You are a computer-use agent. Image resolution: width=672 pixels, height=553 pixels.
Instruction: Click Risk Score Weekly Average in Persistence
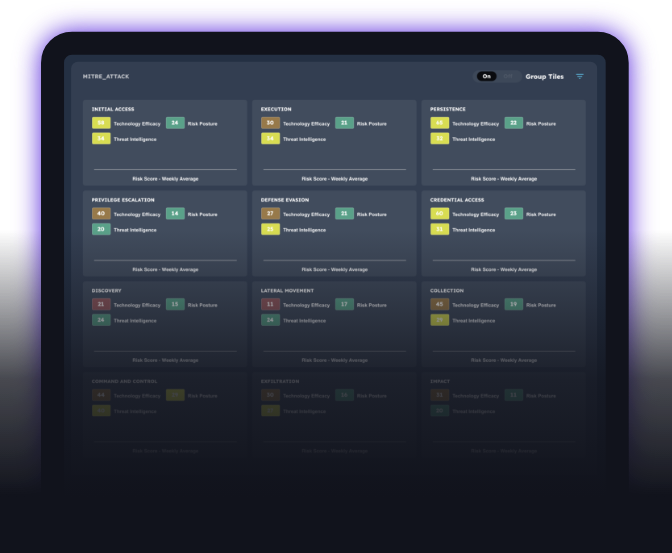[504, 179]
